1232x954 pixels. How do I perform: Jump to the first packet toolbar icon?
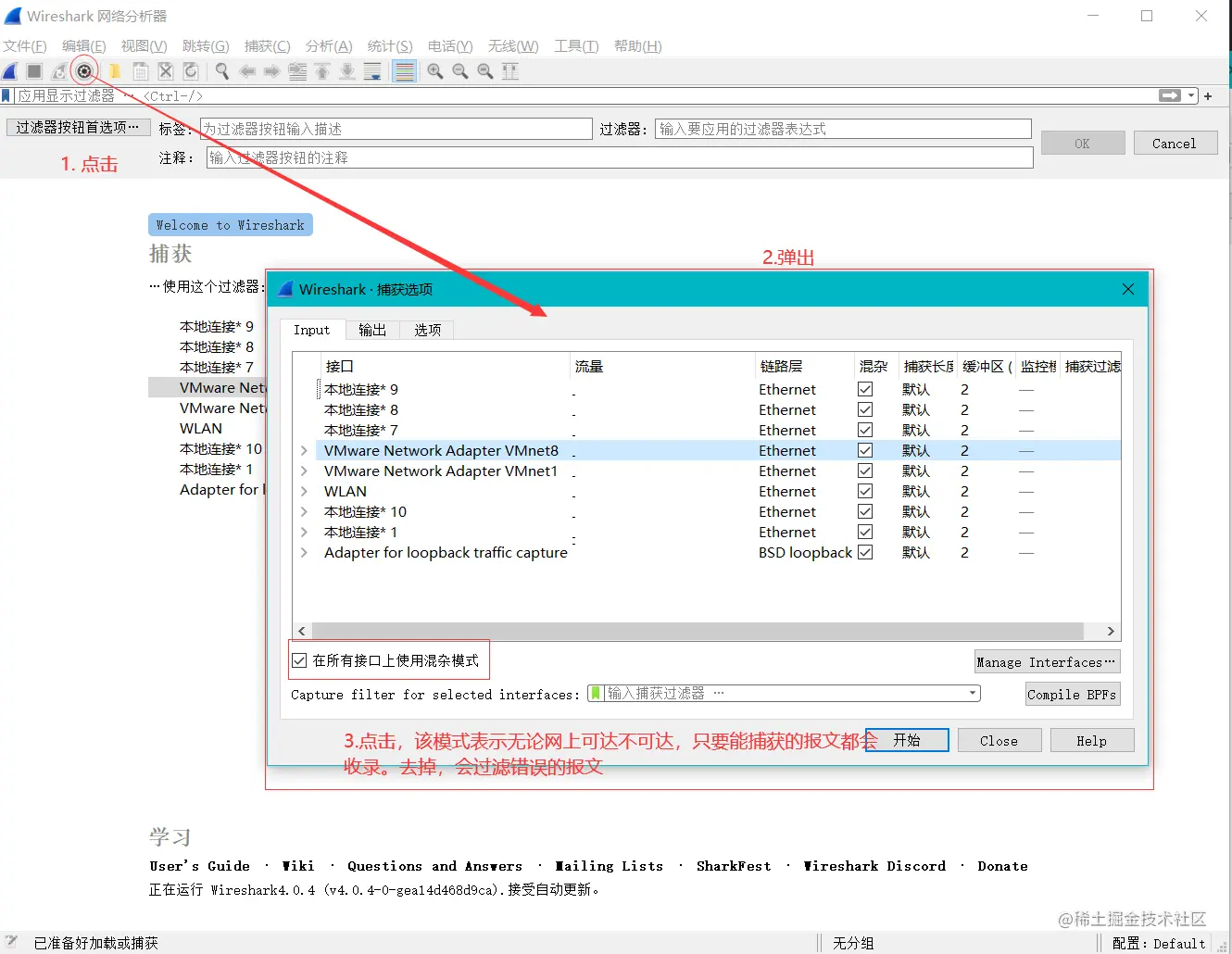[x=322, y=71]
